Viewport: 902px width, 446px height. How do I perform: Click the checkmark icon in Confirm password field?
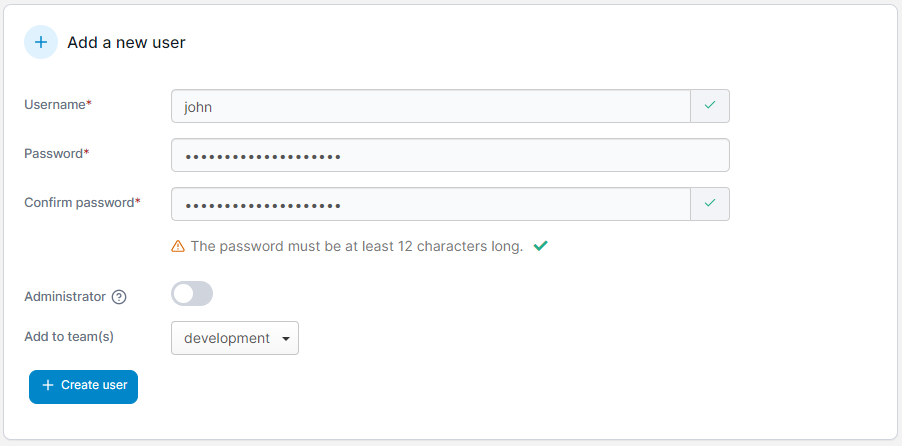pos(710,203)
